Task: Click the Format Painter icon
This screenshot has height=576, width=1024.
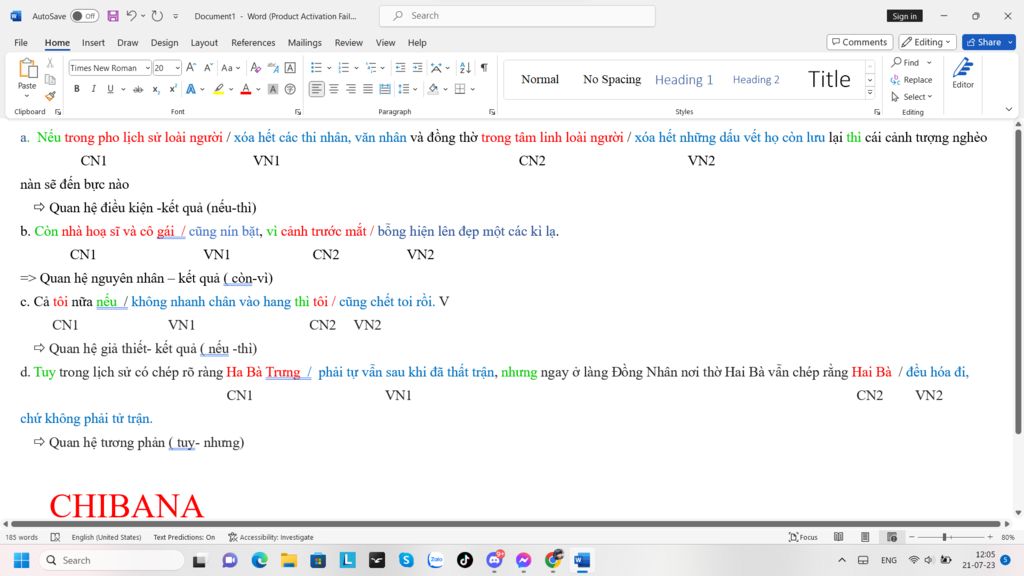Action: pyautogui.click(x=50, y=96)
